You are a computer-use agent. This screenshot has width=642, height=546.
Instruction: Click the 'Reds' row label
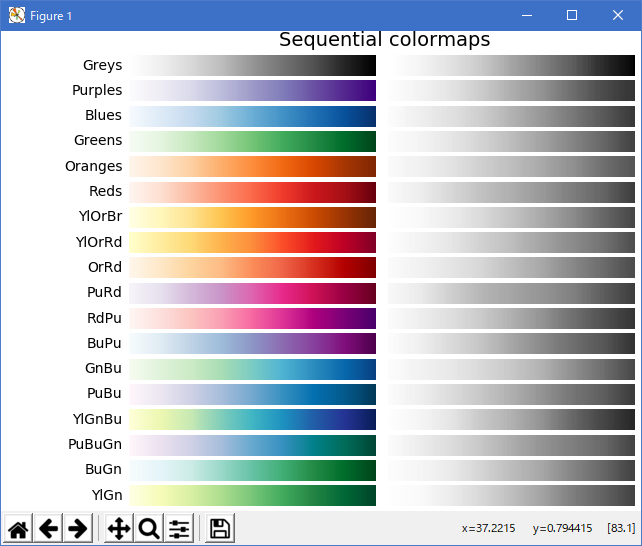pos(106,191)
